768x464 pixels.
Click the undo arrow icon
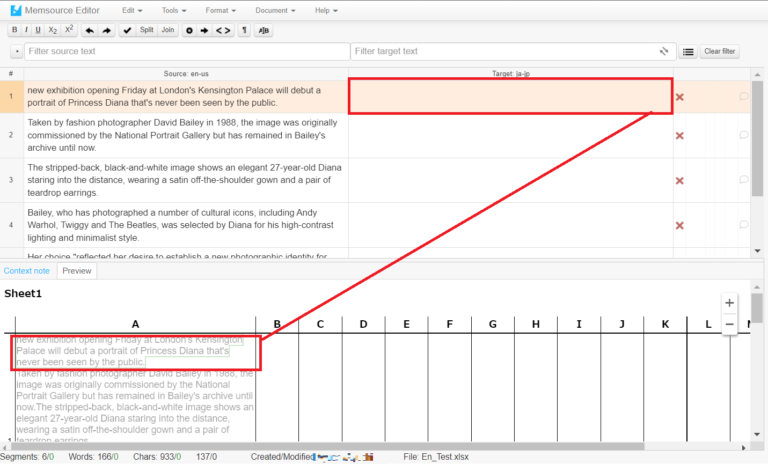pyautogui.click(x=90, y=30)
